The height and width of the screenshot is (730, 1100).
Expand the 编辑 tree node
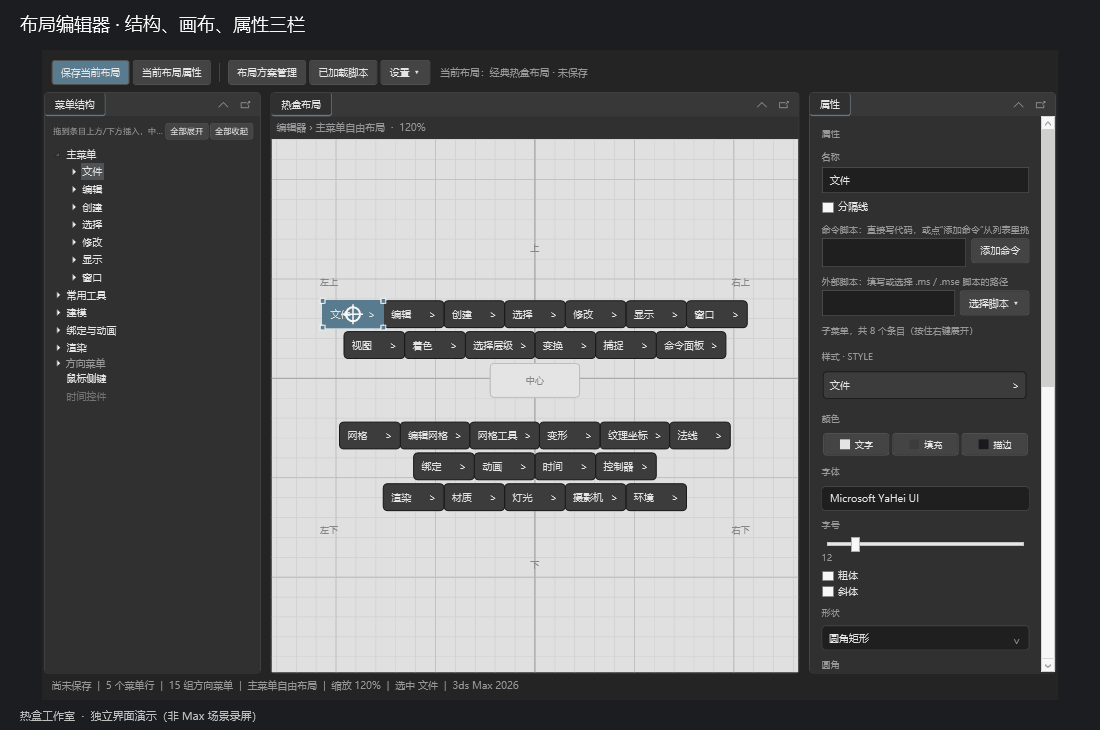(x=74, y=189)
